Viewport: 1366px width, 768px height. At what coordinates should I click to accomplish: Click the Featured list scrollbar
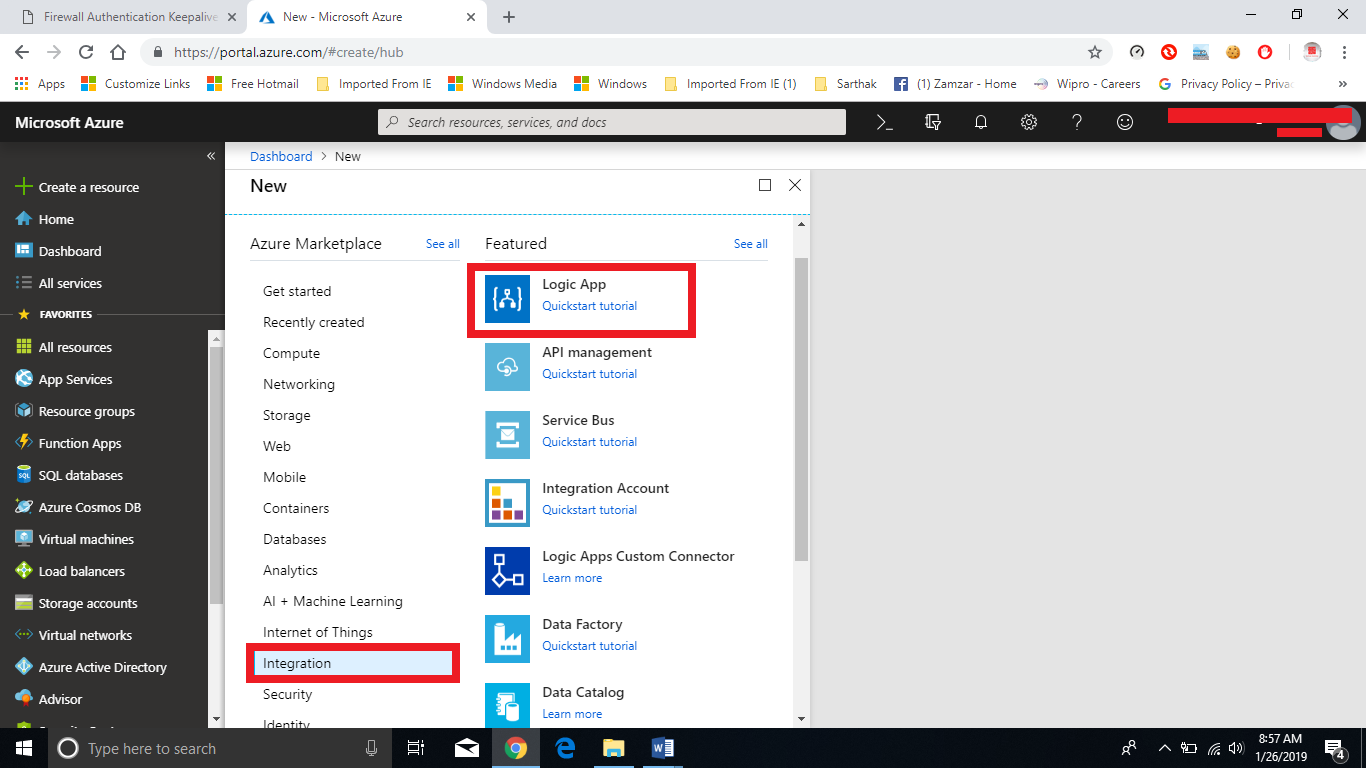pos(801,408)
